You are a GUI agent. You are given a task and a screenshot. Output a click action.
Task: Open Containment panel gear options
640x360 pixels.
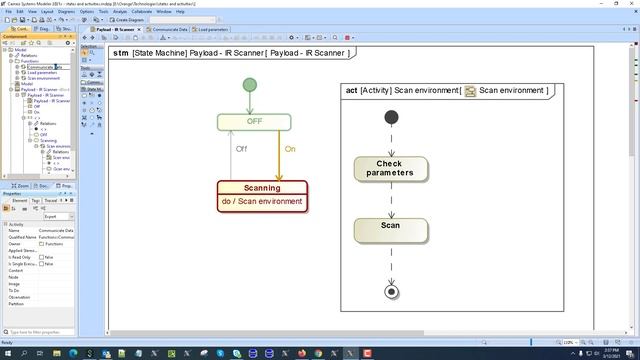(69, 43)
